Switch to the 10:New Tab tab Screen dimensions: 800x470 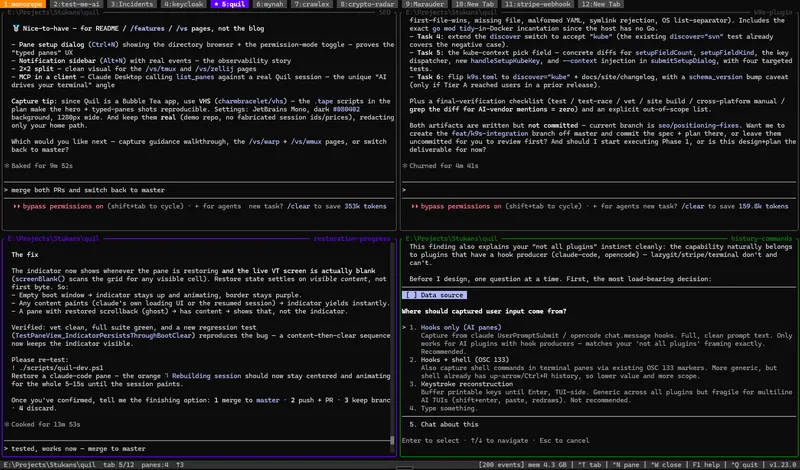(474, 4)
